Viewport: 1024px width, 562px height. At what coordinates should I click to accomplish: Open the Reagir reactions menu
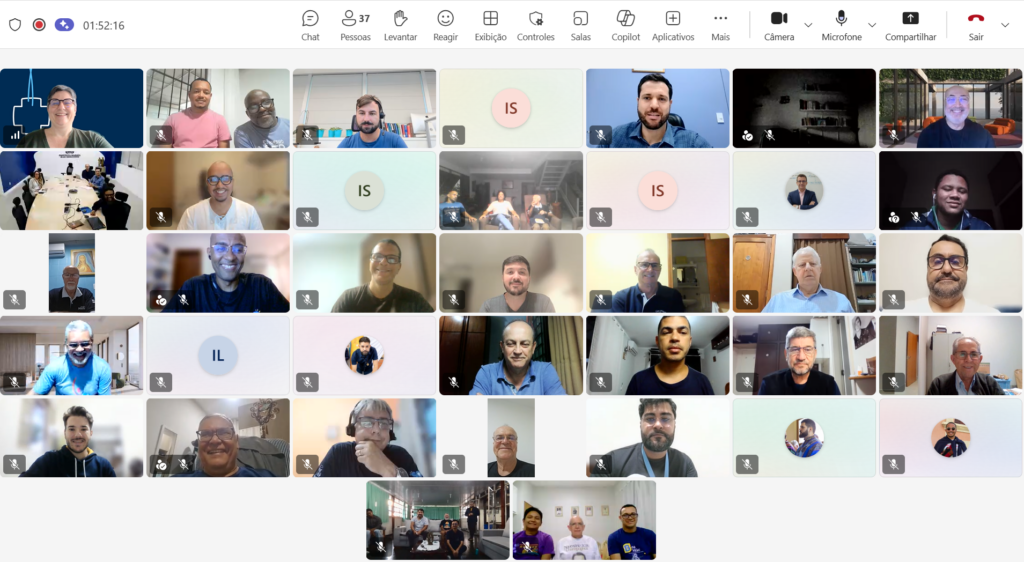[445, 26]
